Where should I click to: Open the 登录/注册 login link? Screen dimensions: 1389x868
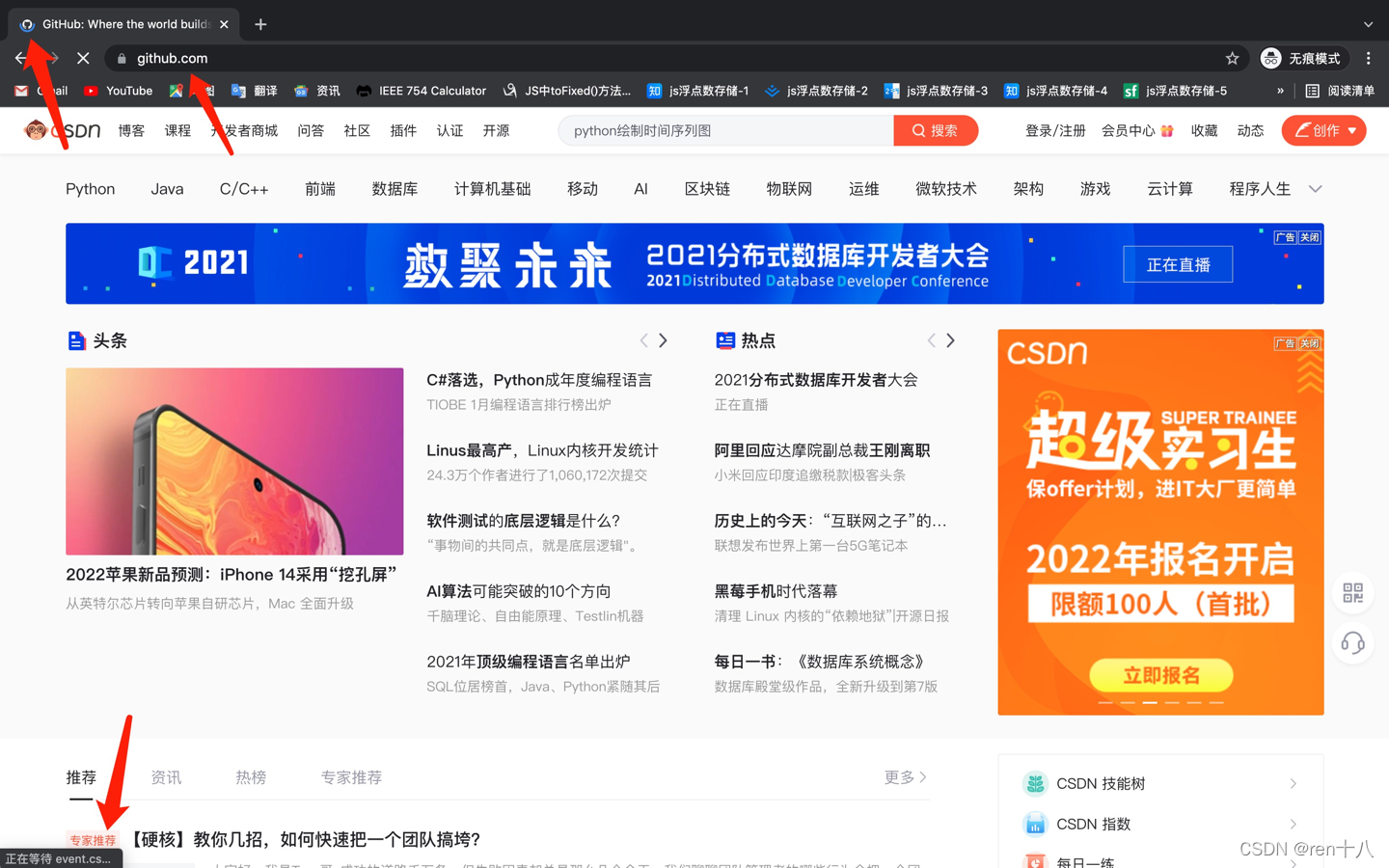tap(1054, 130)
